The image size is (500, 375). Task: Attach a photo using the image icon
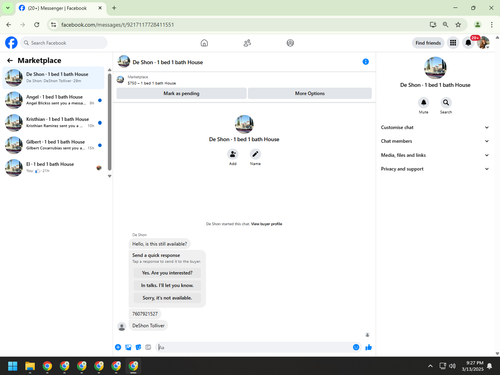[128, 347]
